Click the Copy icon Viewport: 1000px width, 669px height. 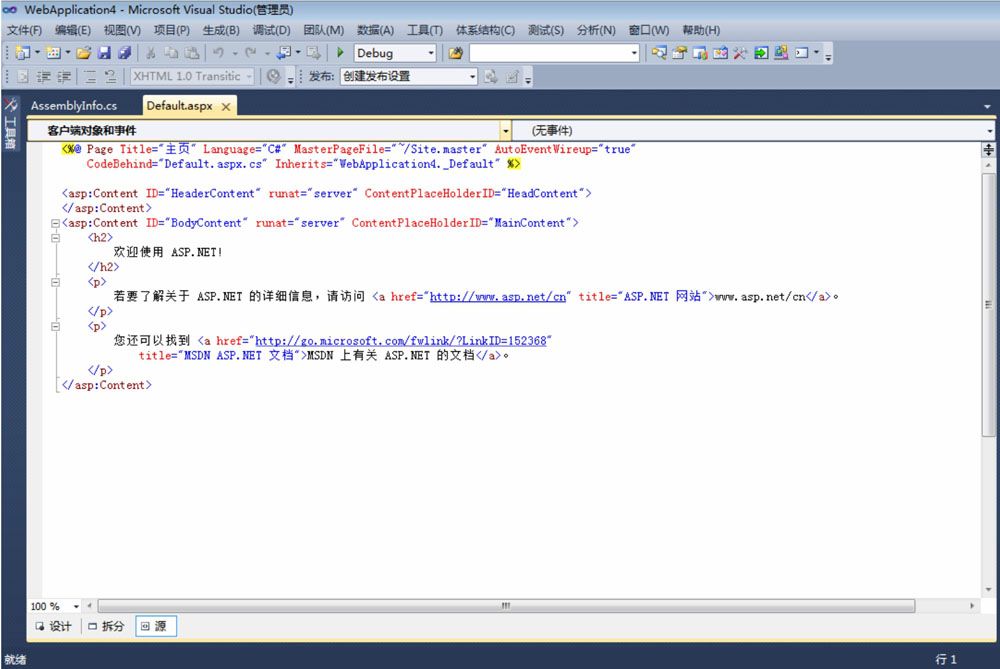(172, 53)
